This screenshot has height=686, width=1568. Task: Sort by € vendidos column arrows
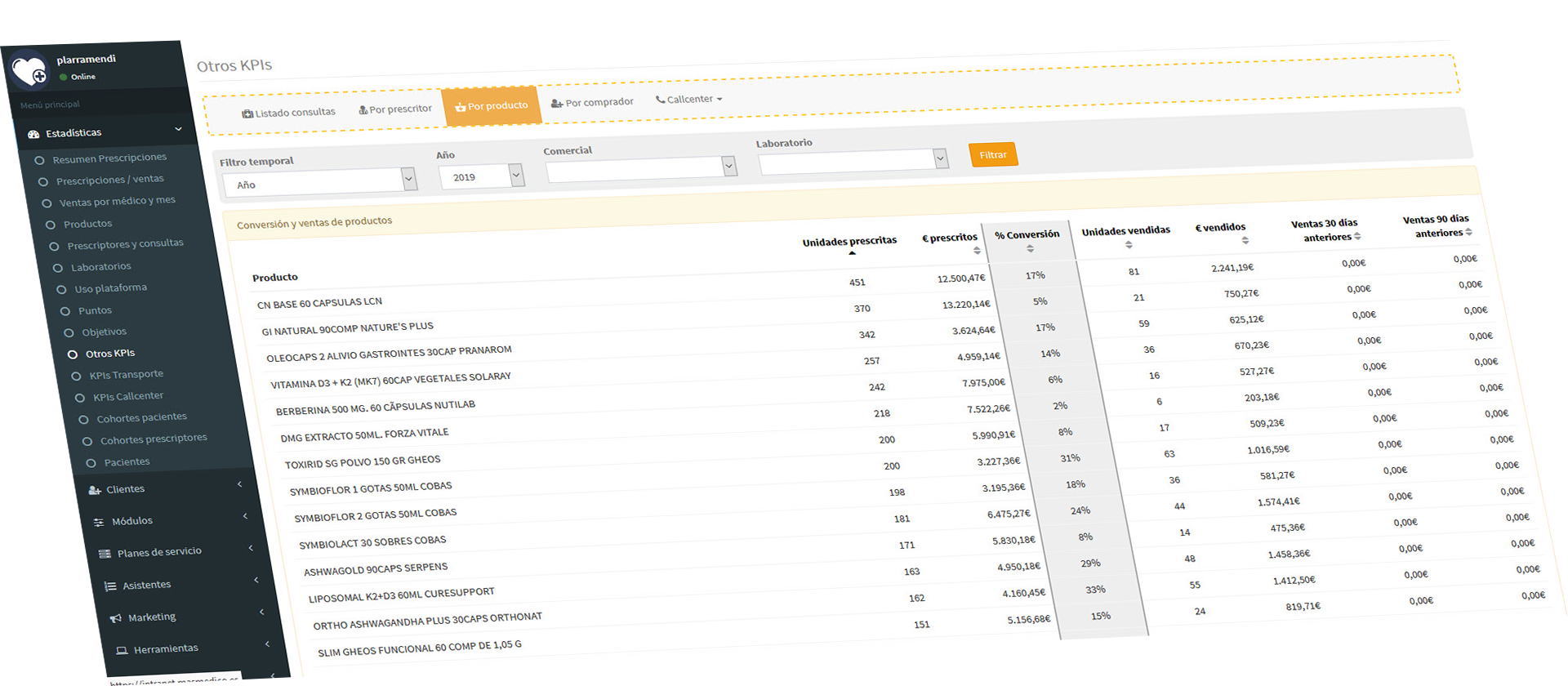(x=1245, y=240)
